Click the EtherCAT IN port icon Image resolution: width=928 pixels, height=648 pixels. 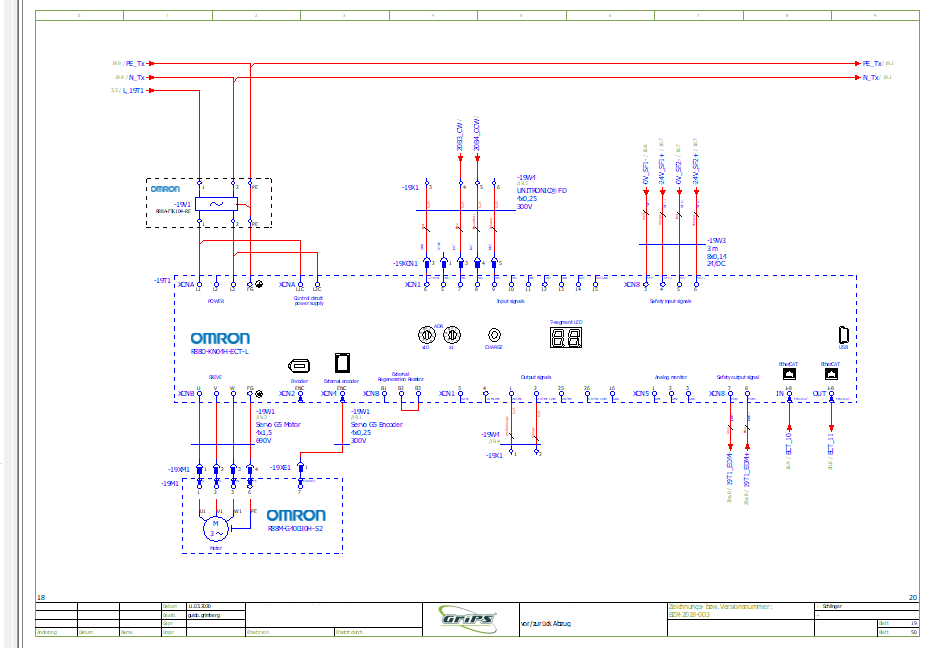point(788,374)
